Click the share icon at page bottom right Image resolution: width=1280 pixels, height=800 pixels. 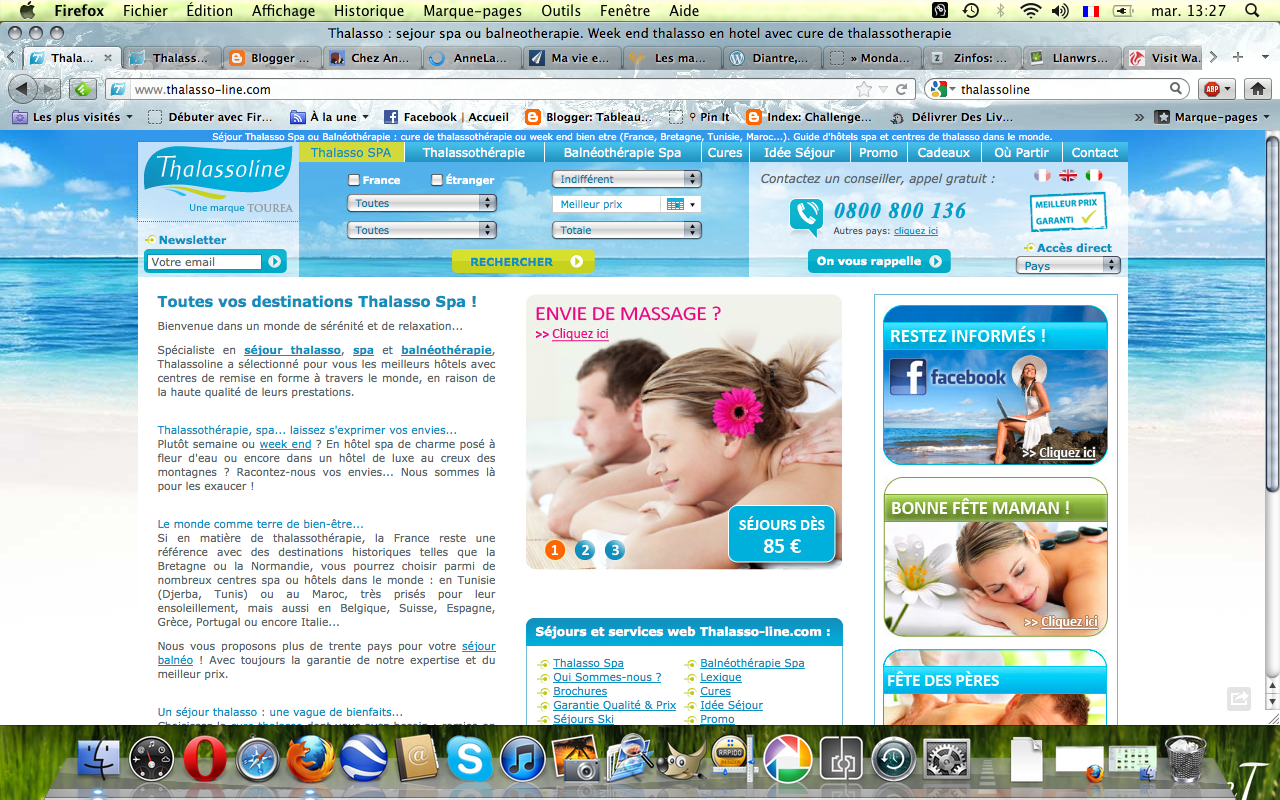pos(1239,699)
